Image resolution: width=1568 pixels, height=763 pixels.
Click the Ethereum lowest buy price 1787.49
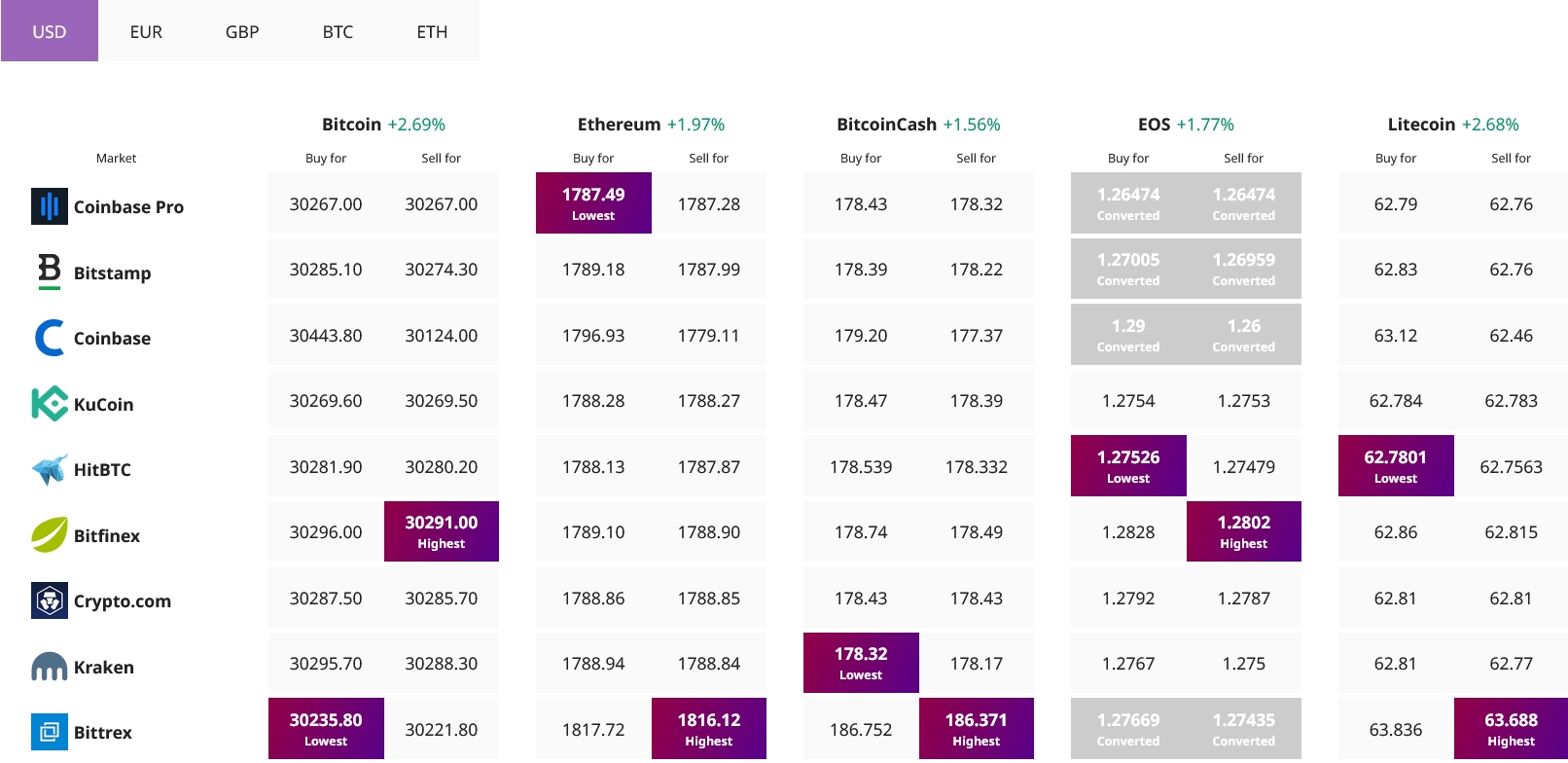[x=593, y=202]
